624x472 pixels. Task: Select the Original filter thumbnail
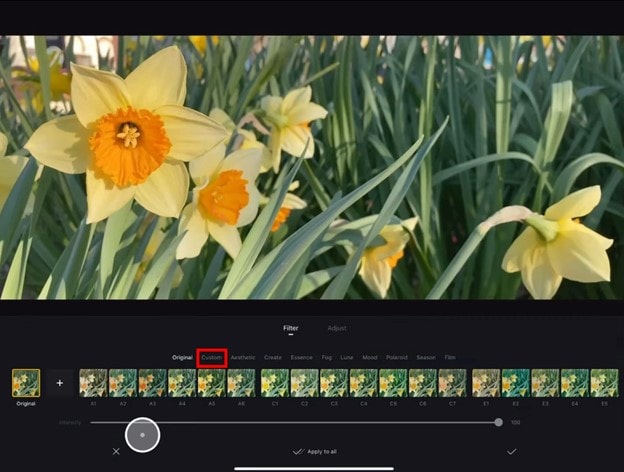(x=26, y=383)
